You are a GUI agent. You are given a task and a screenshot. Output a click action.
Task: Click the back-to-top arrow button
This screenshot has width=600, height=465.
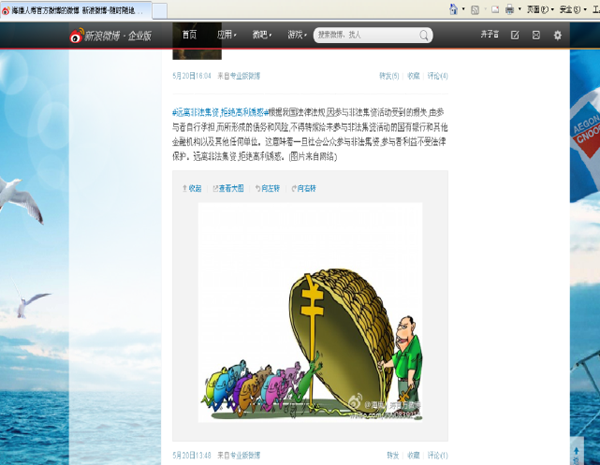tap(577, 452)
